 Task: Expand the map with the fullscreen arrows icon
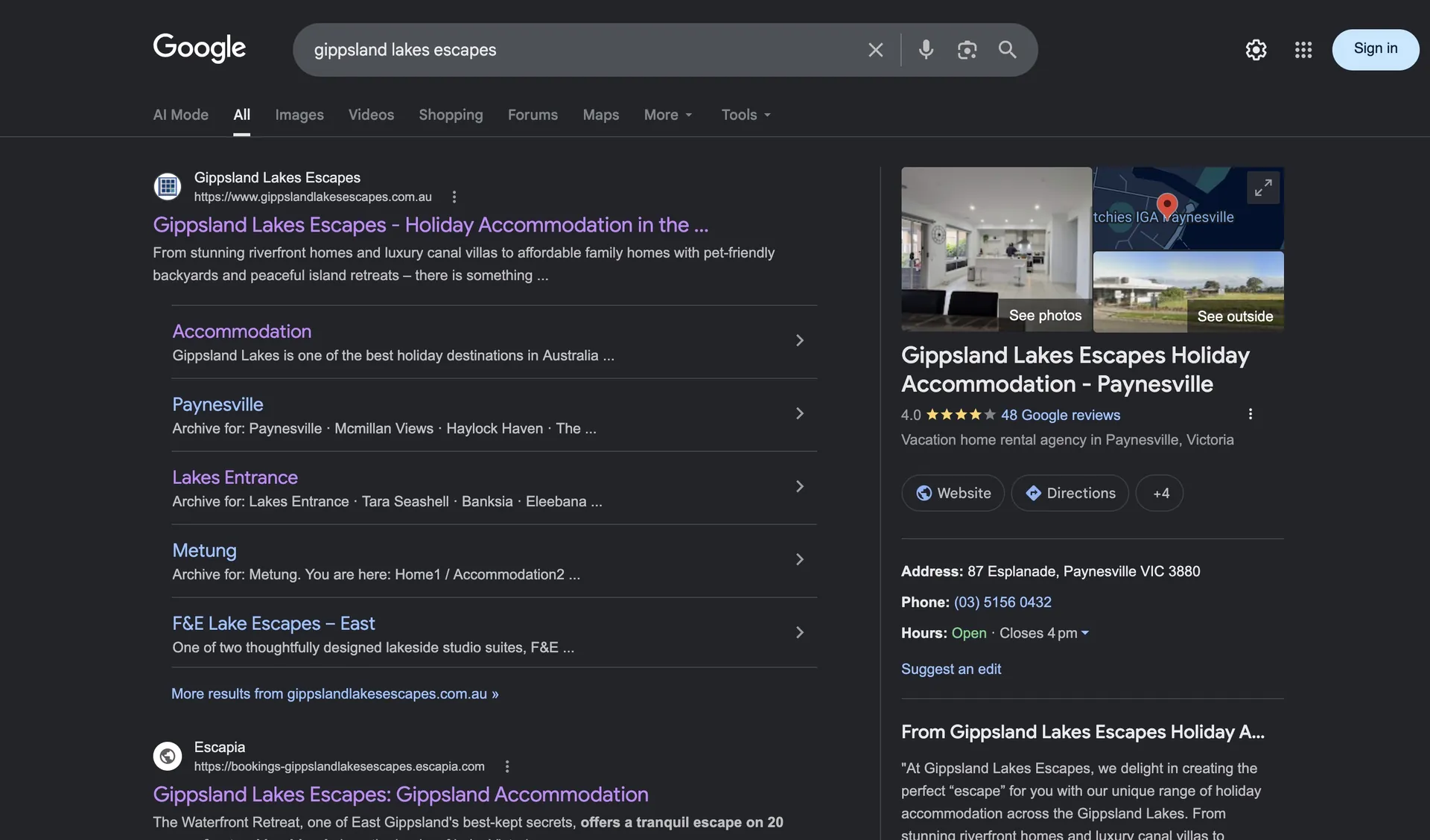[x=1263, y=188]
